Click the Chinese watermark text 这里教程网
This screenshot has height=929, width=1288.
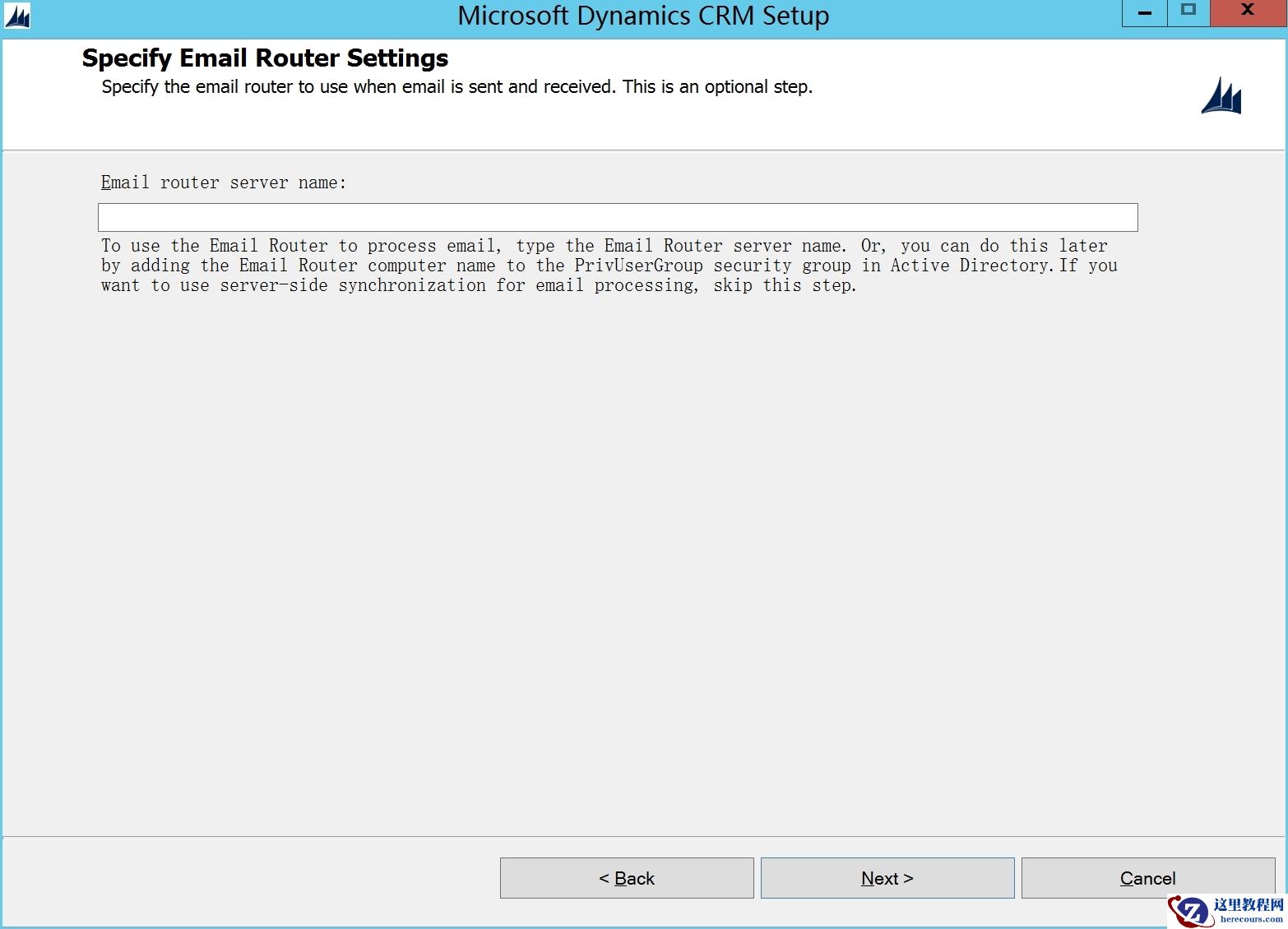click(1248, 904)
